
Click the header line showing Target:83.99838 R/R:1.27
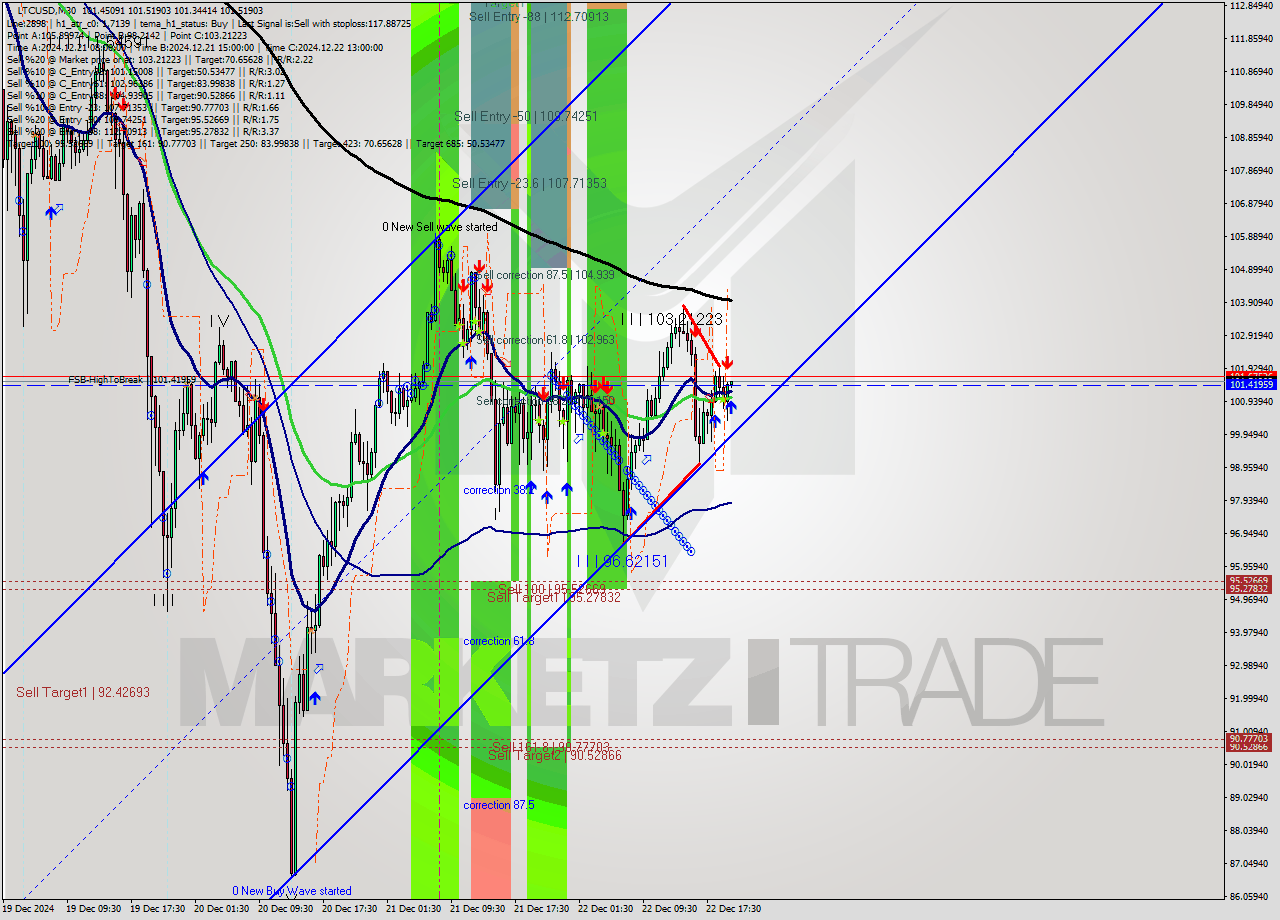click(x=146, y=83)
